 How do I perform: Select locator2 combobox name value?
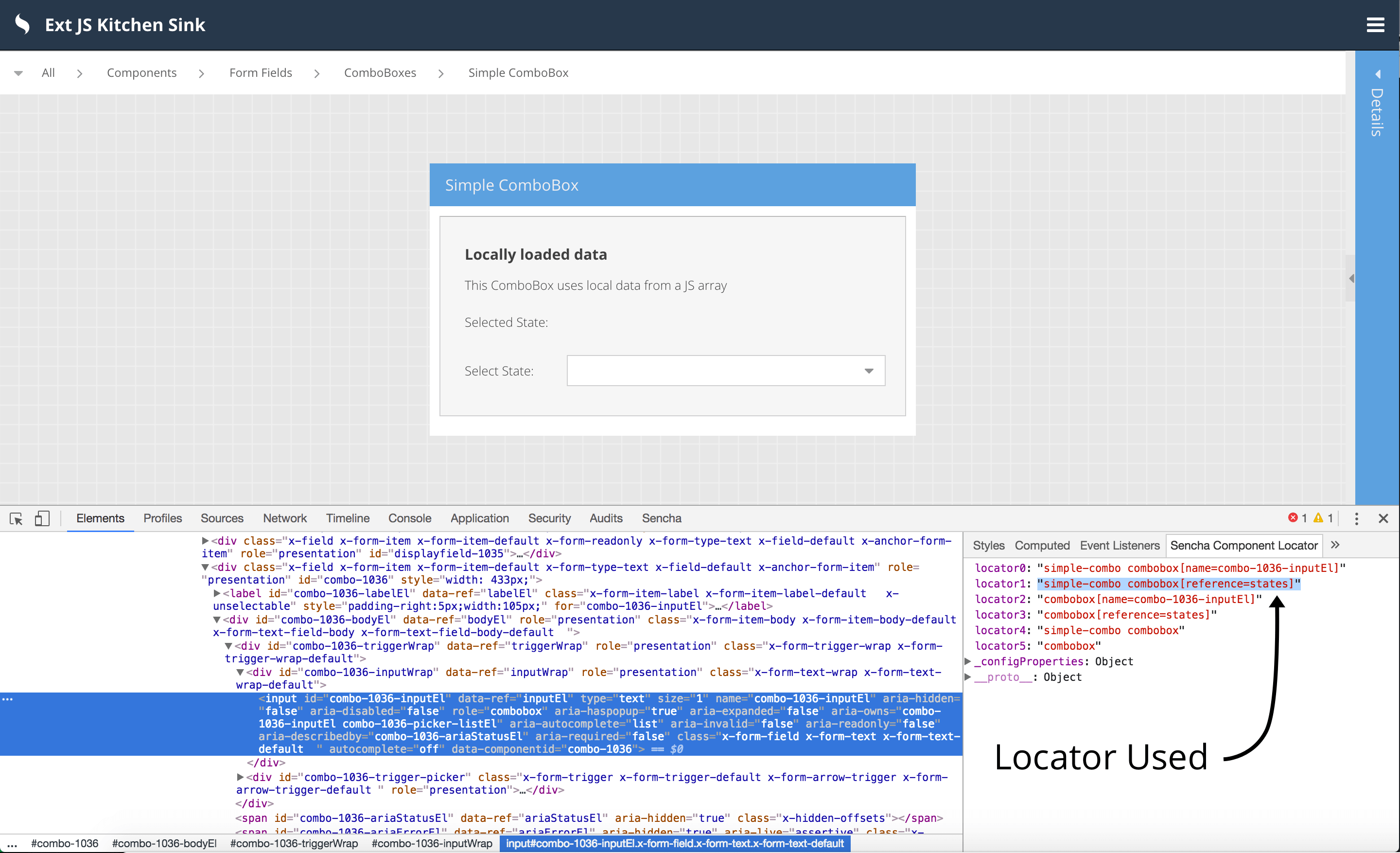tap(1150, 599)
